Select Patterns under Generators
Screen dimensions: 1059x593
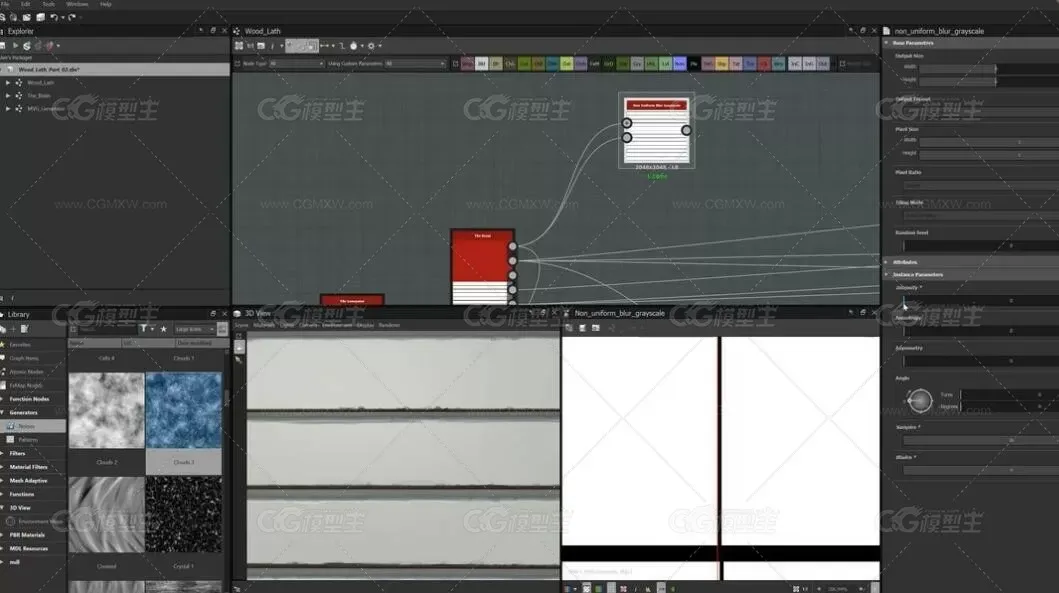pos(28,440)
